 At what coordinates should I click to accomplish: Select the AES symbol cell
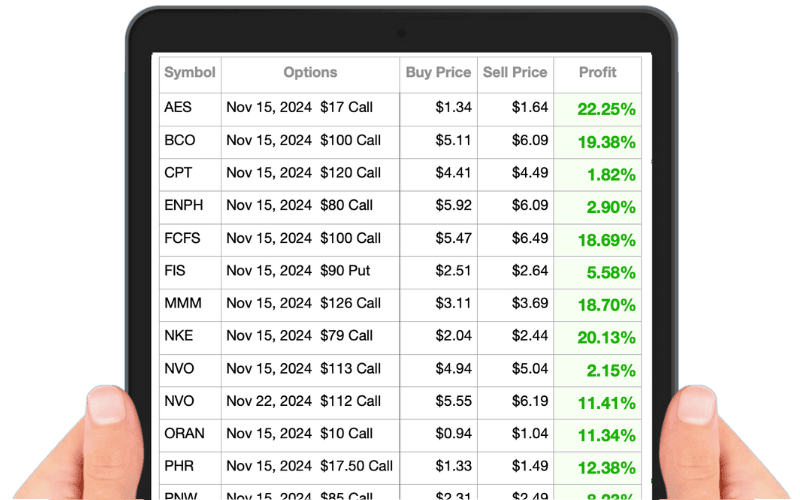pyautogui.click(x=178, y=108)
